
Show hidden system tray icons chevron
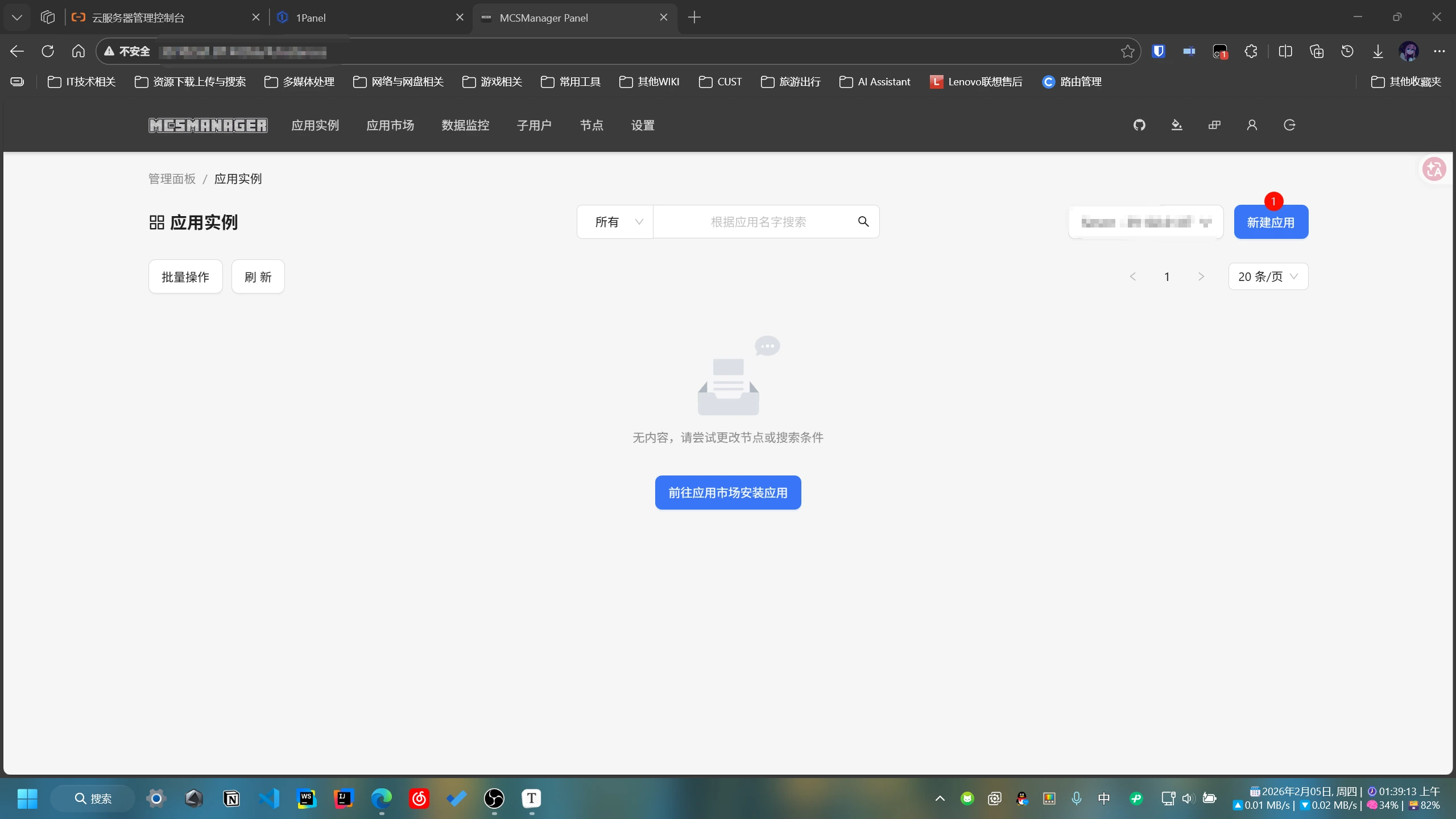pos(940,799)
